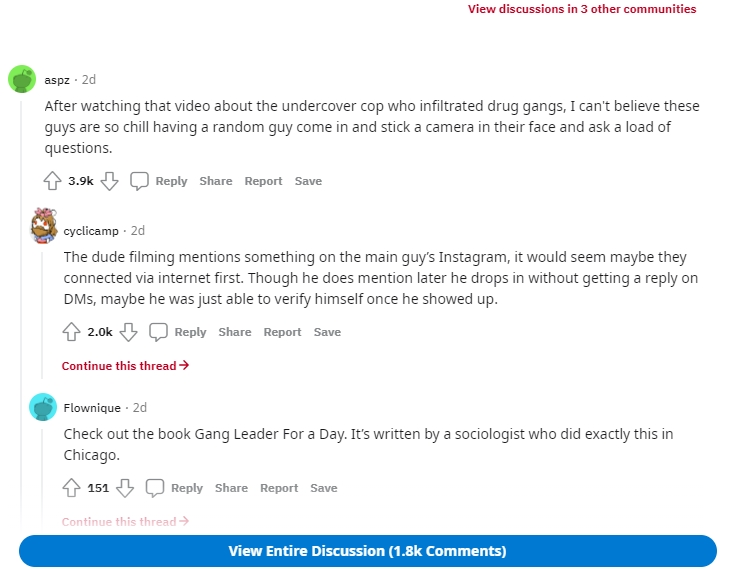
Task: Downvote Flownique's comment
Action: click(x=125, y=488)
